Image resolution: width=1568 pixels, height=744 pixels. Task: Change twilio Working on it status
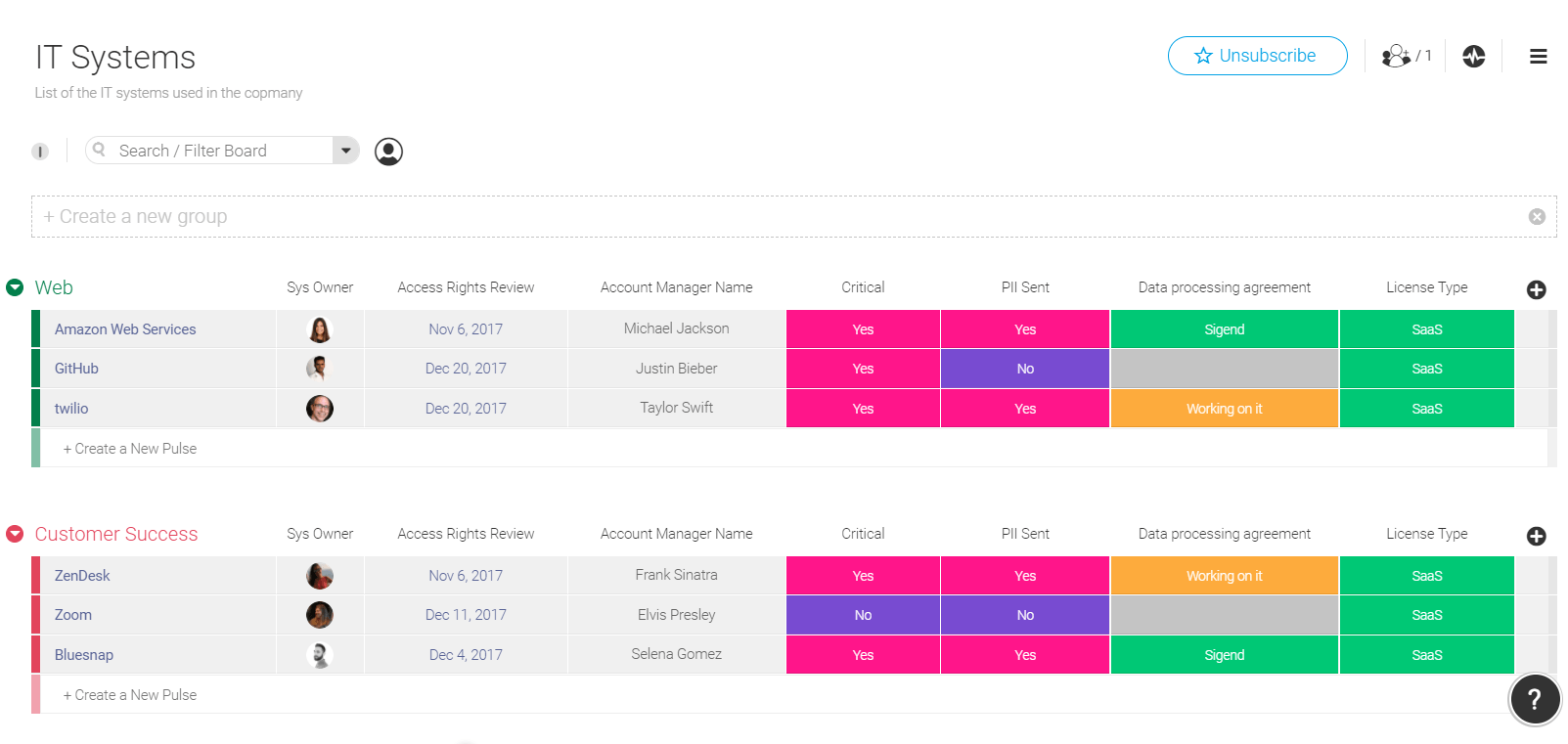(1225, 409)
